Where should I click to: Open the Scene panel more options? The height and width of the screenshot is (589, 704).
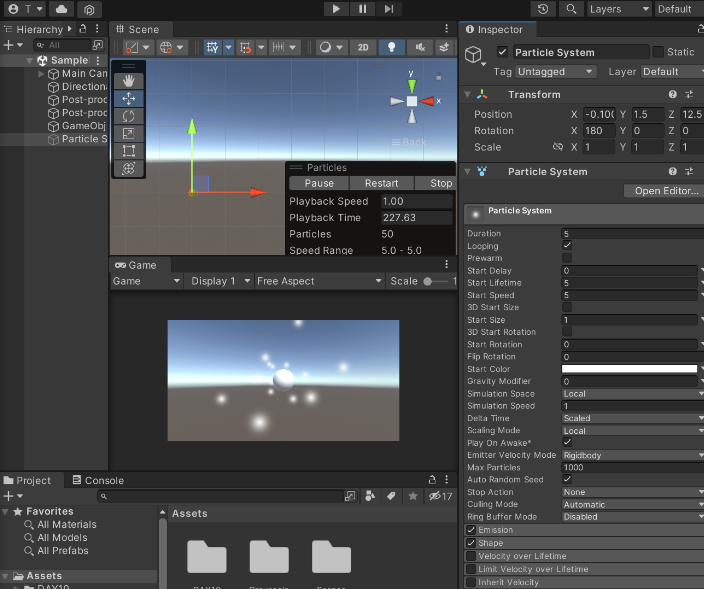pos(446,29)
